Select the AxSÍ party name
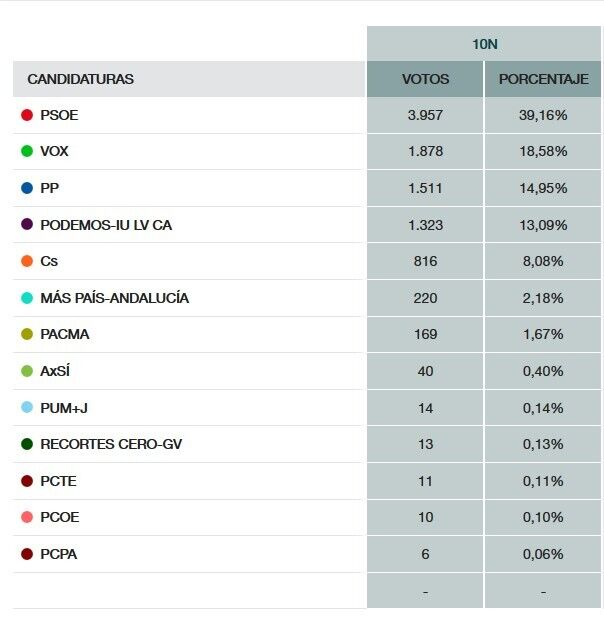Image resolution: width=604 pixels, height=632 pixels. coord(55,371)
